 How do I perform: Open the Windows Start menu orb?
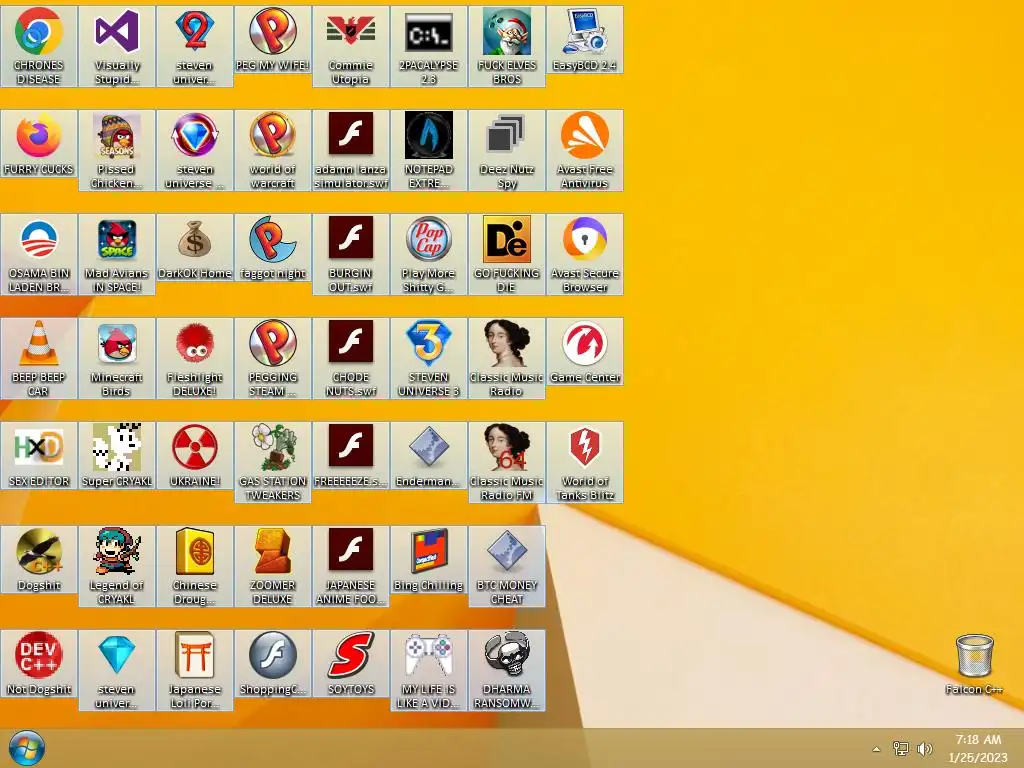click(27, 748)
